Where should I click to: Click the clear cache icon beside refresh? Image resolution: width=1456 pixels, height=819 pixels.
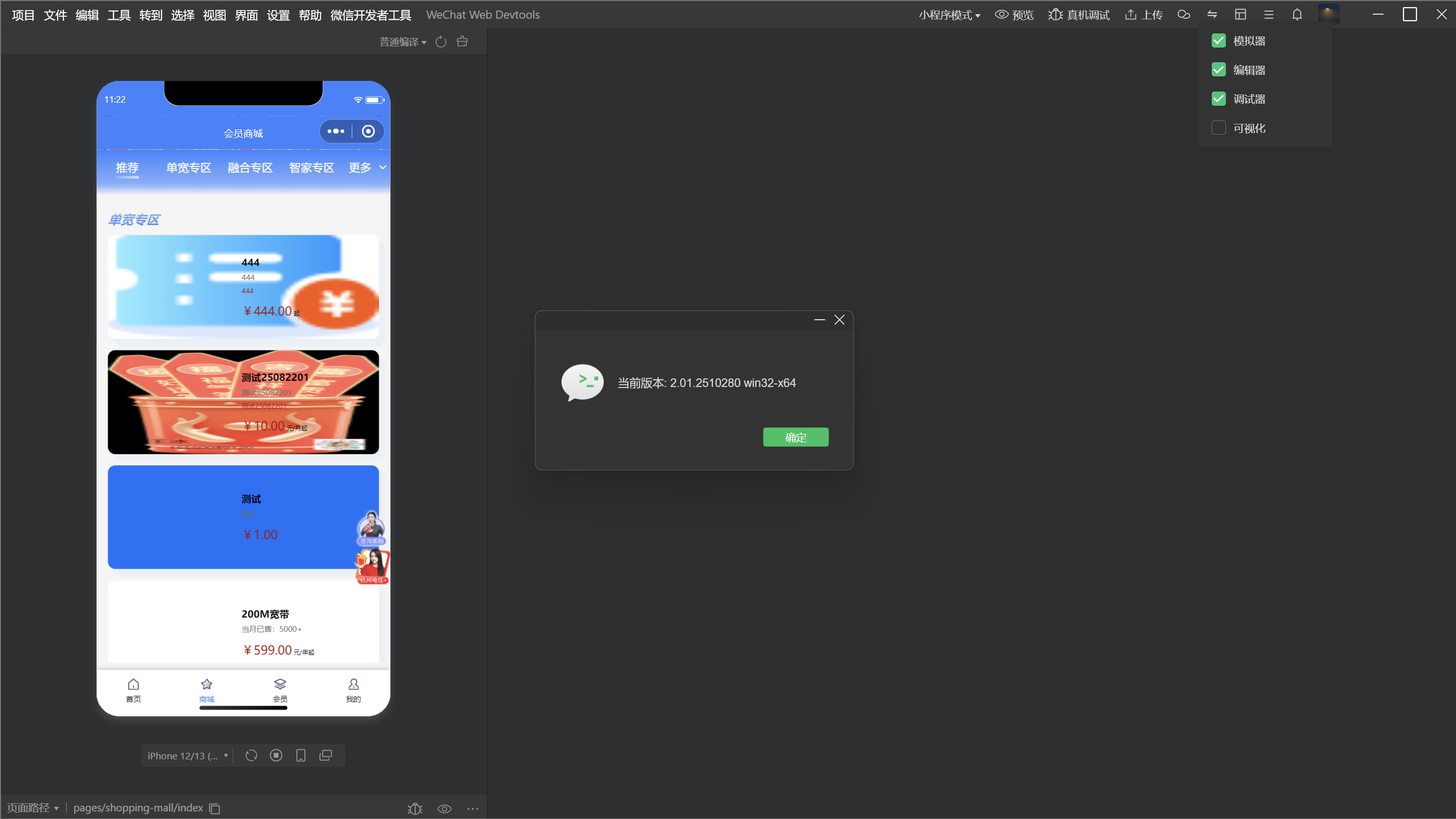462,41
